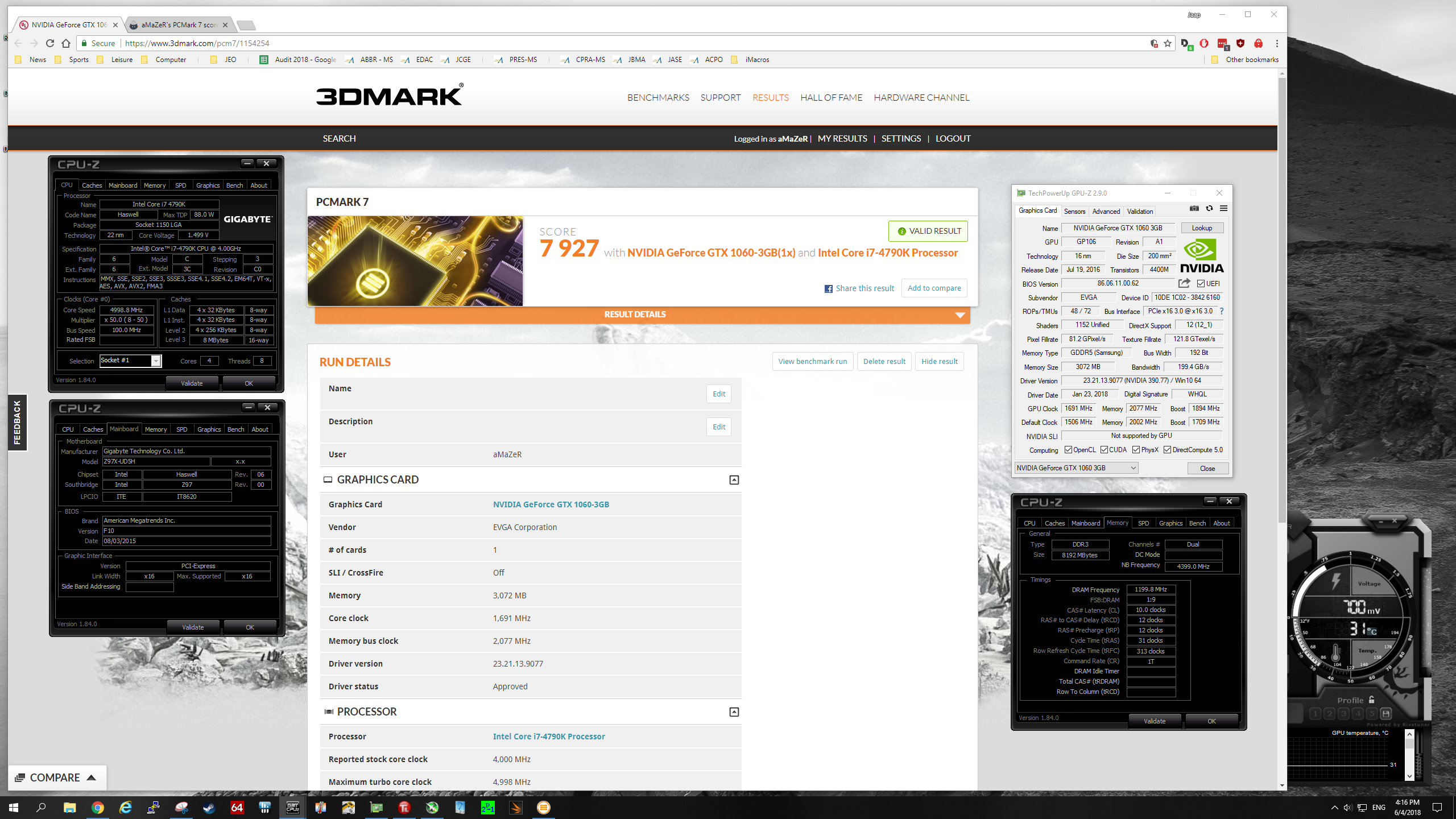Viewport: 1456px width, 819px height.
Task: Reload the 3DMark page
Action: 50,43
